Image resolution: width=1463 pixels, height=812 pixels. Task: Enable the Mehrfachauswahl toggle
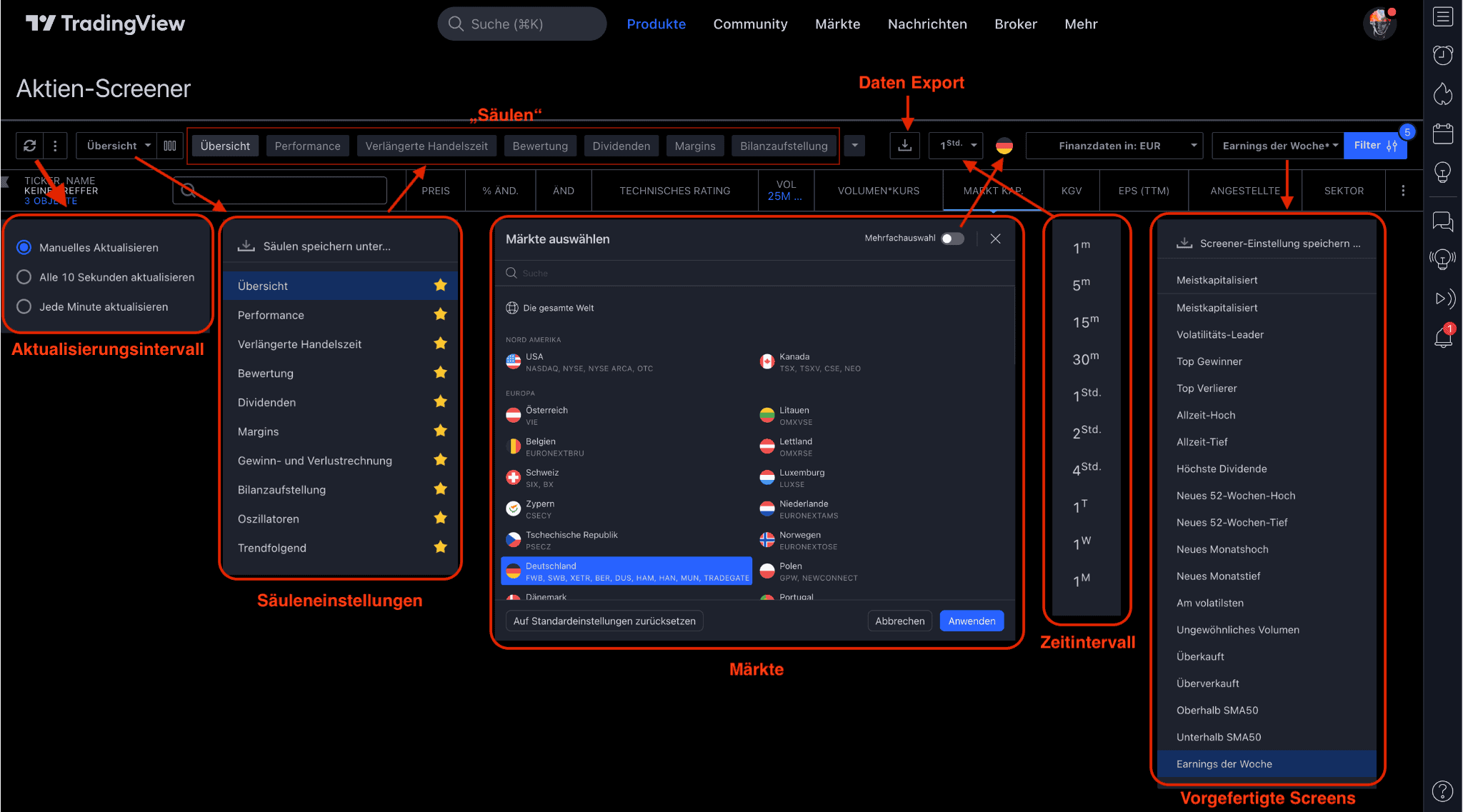pyautogui.click(x=952, y=238)
